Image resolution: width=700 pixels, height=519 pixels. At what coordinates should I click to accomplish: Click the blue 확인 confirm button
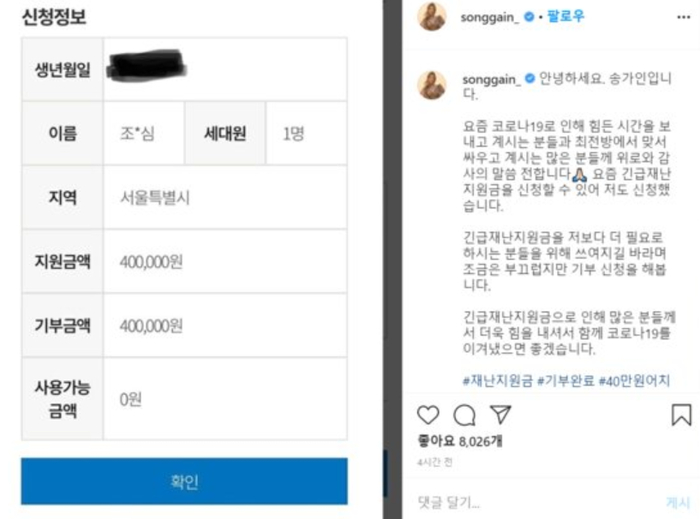pos(184,481)
